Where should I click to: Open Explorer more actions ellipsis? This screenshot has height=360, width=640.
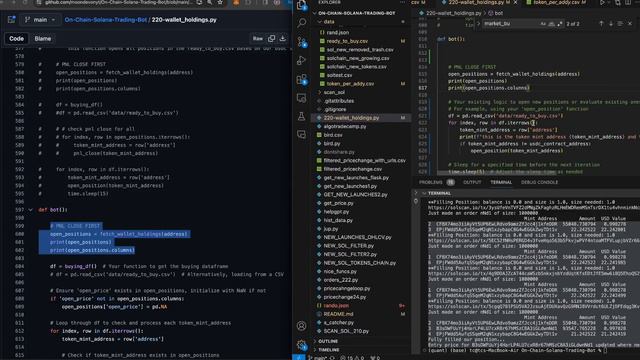pos(402,2)
